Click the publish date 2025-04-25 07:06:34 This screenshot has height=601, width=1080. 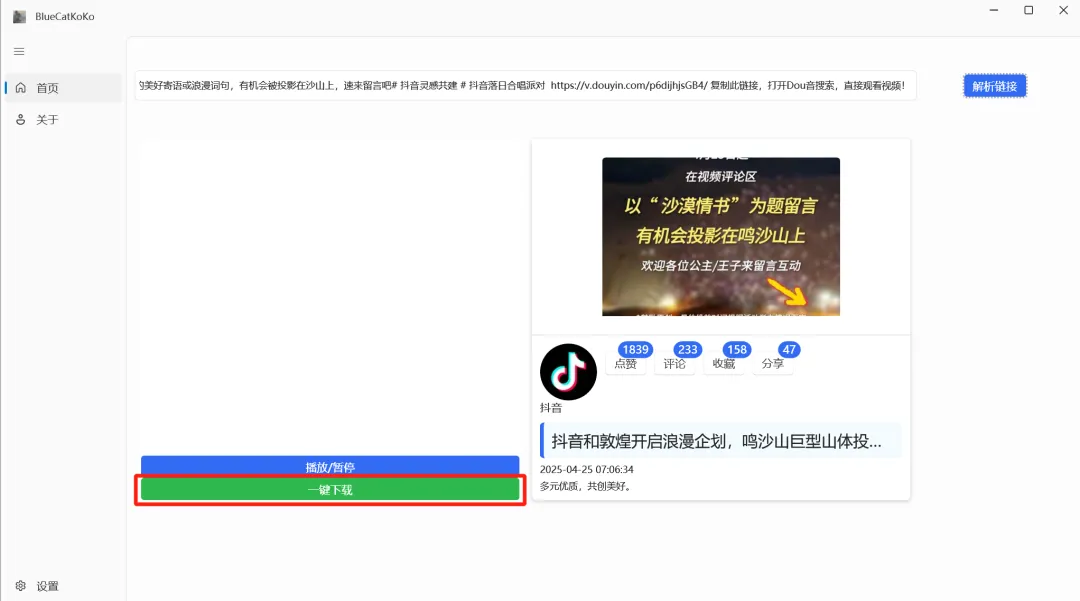(586, 470)
